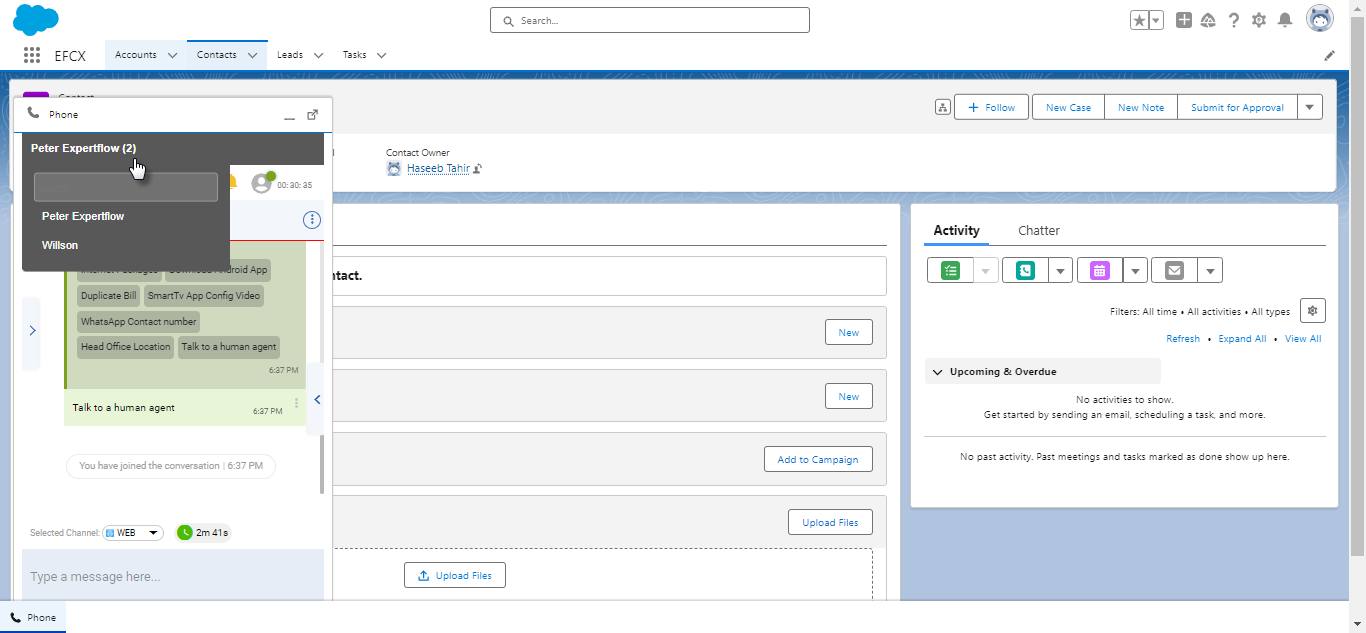Image resolution: width=1366 pixels, height=633 pixels.
Task: Click the Log a Call icon
Action: tap(1025, 270)
